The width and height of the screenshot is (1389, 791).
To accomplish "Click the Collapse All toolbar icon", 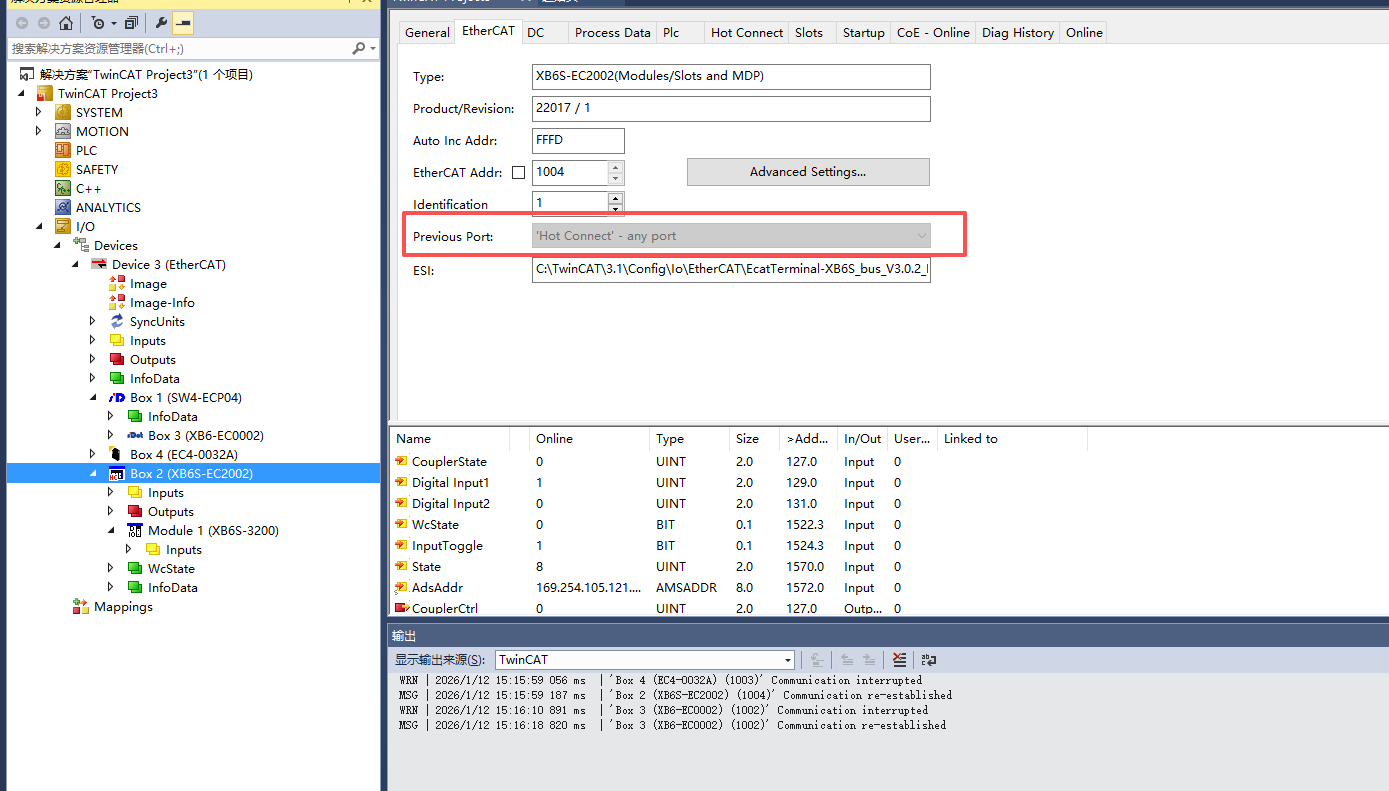I will (131, 23).
